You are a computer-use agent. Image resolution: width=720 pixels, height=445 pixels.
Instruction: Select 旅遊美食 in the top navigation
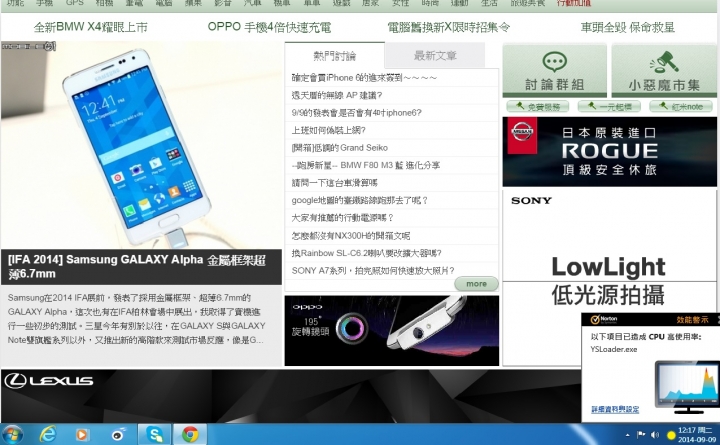click(x=528, y=3)
